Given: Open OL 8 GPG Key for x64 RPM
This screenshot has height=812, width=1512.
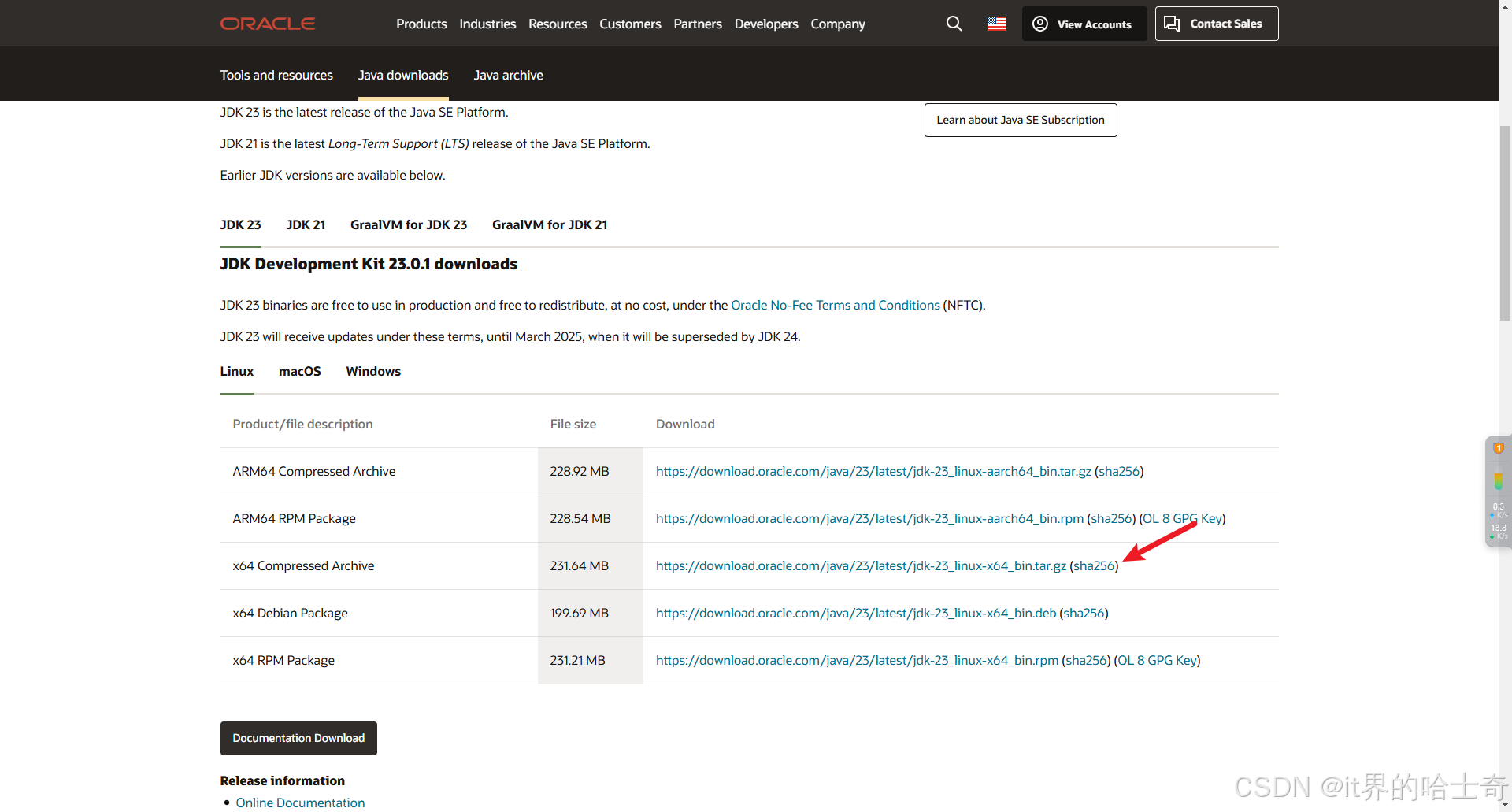Looking at the screenshot, I should point(1157,660).
